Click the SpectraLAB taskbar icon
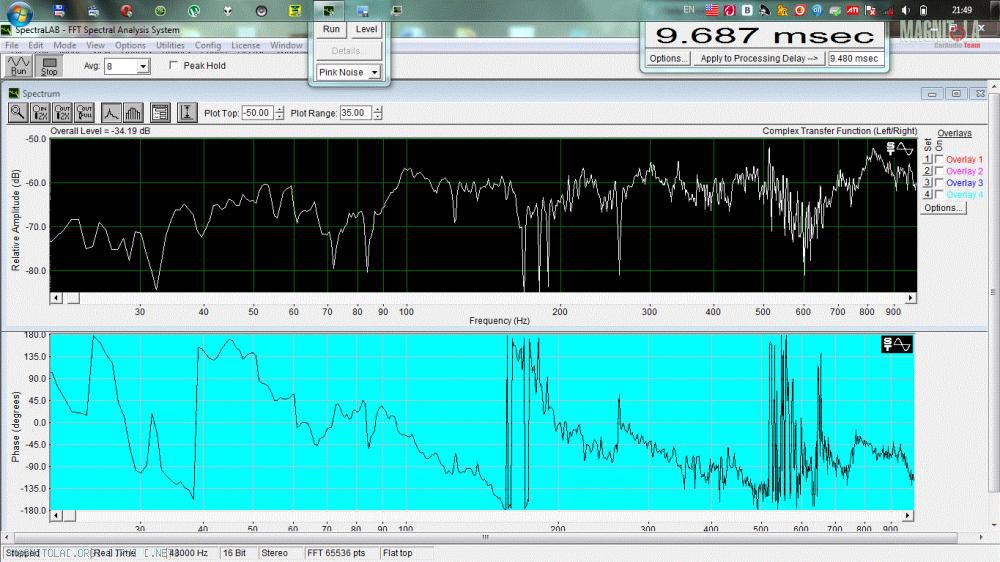The image size is (1000, 562). point(328,10)
